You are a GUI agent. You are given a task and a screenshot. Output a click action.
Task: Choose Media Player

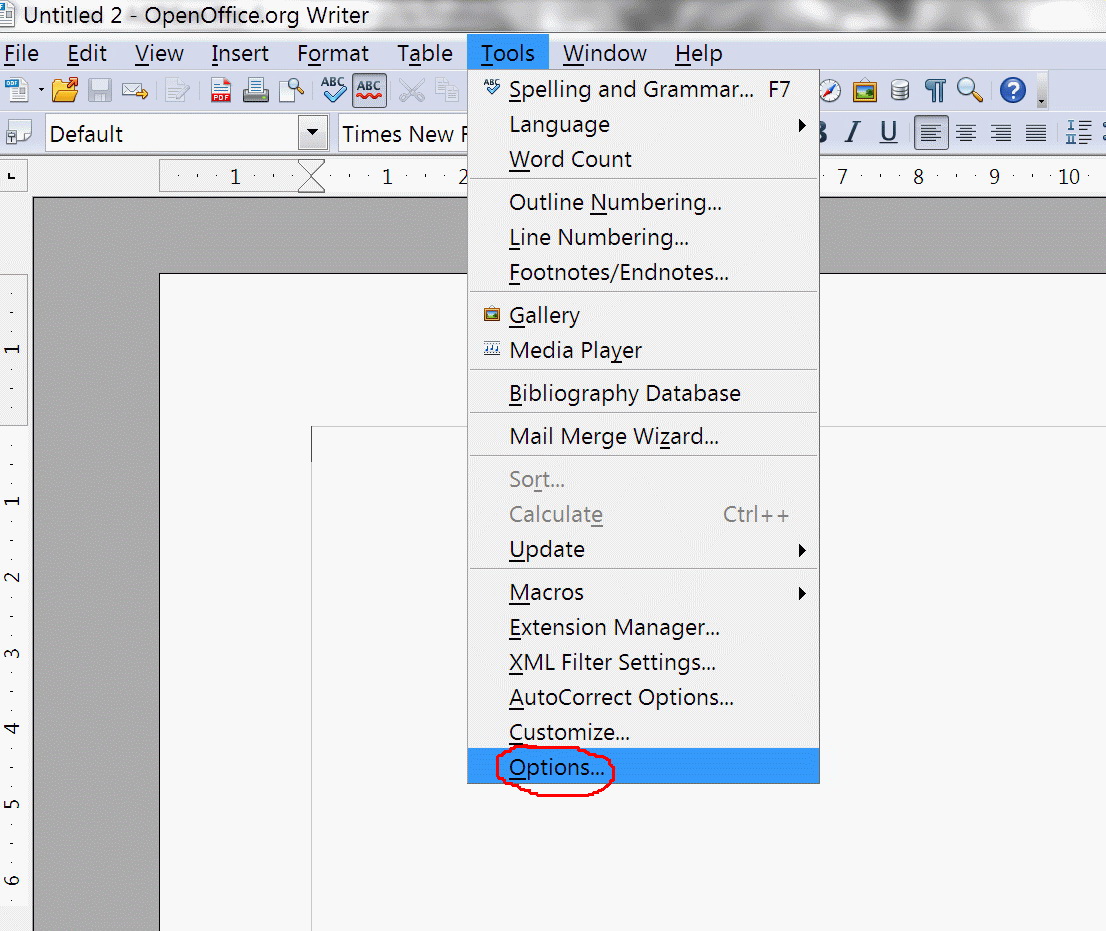[x=643, y=350]
